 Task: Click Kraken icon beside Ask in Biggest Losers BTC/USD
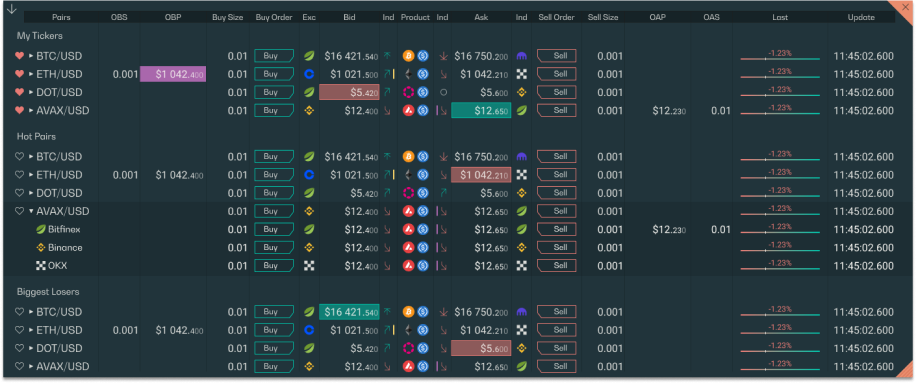pos(522,312)
